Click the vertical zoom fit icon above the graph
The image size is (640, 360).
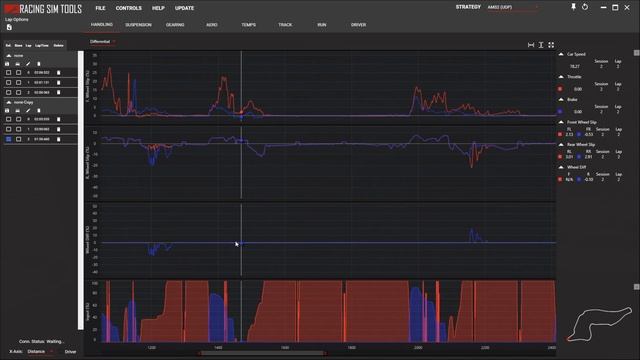541,45
